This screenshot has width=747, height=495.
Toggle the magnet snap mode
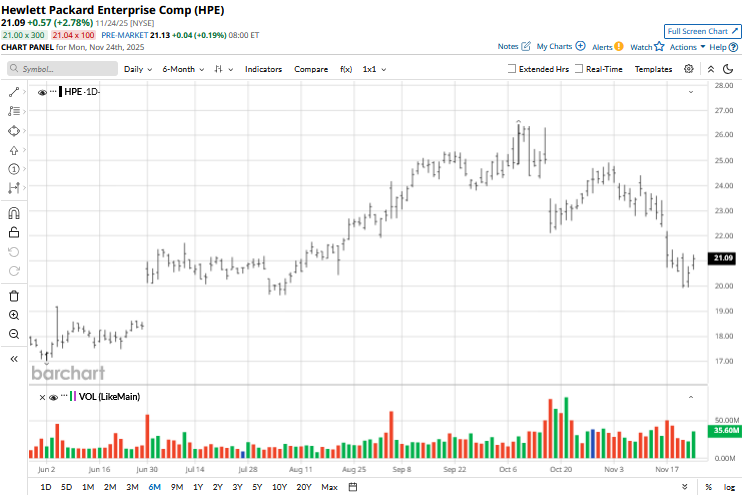(14, 213)
